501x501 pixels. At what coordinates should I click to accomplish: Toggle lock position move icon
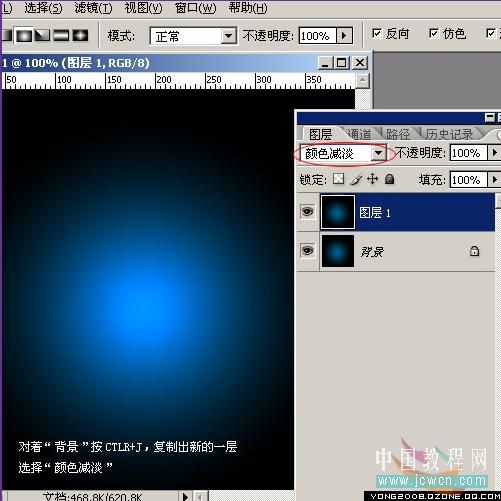coord(373,179)
